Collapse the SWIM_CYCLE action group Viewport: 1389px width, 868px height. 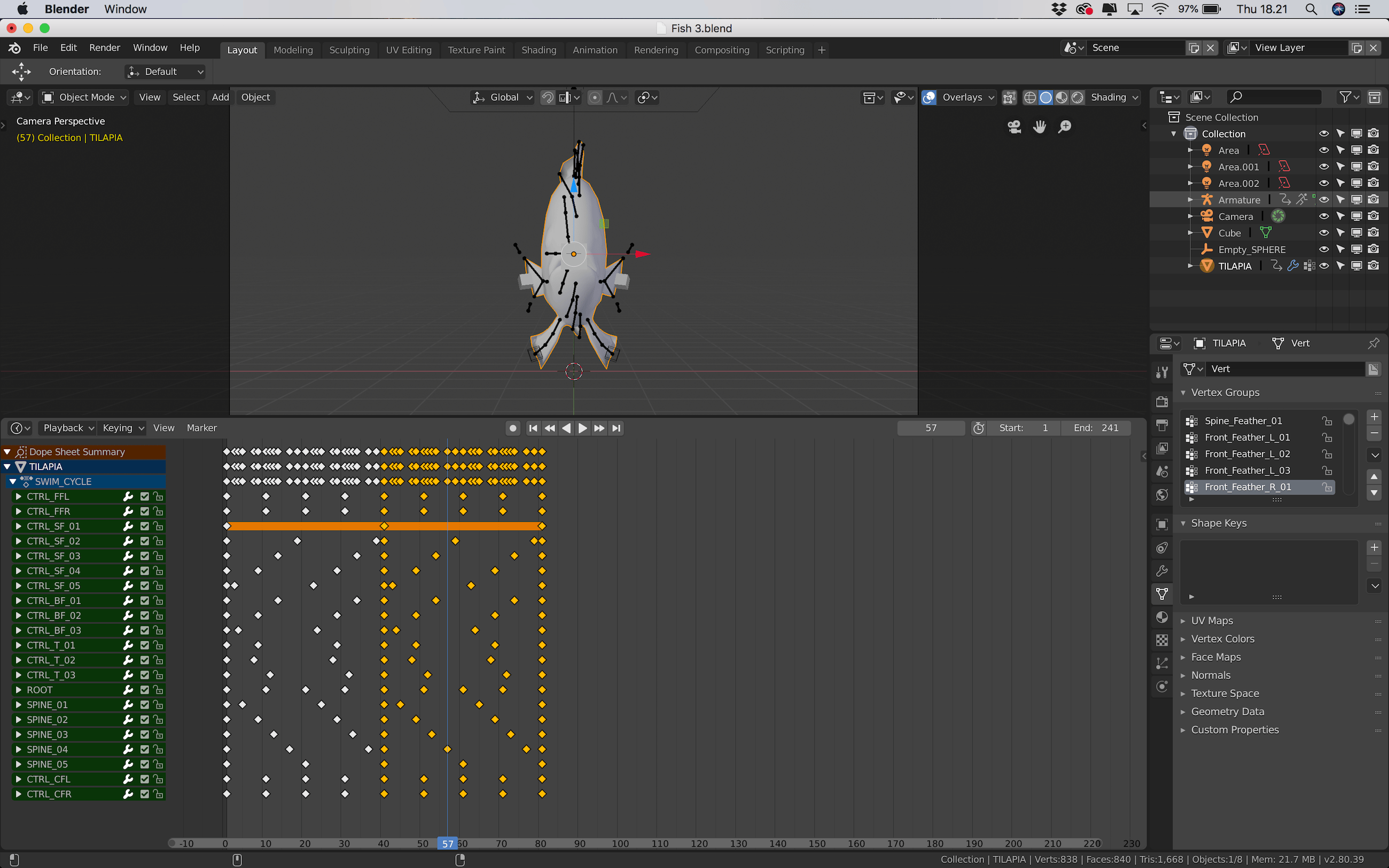click(x=13, y=482)
